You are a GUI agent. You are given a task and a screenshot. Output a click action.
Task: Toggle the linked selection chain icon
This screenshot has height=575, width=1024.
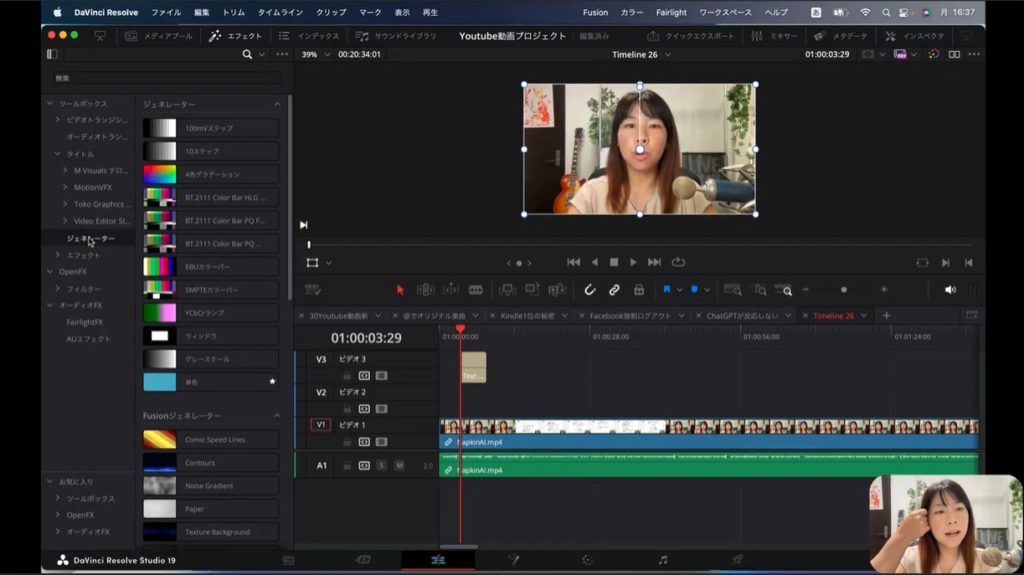click(x=614, y=290)
